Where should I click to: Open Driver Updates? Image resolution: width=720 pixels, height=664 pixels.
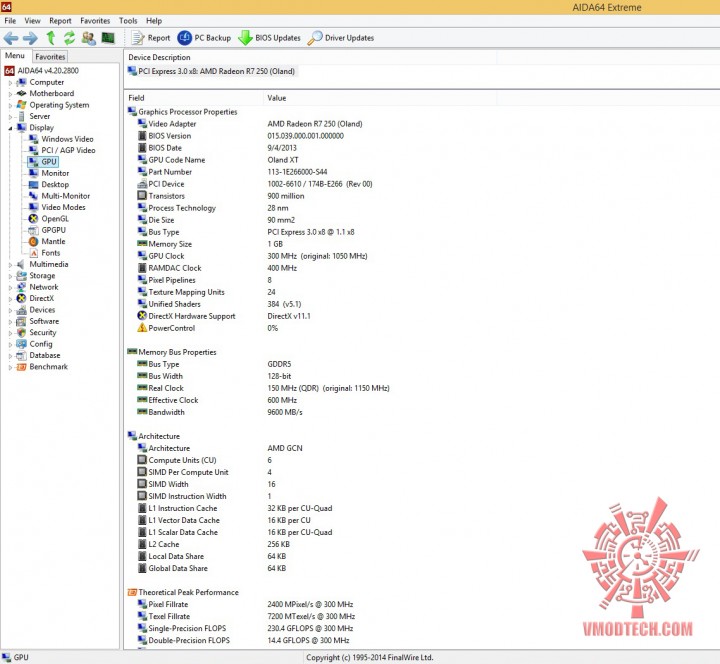click(x=340, y=38)
